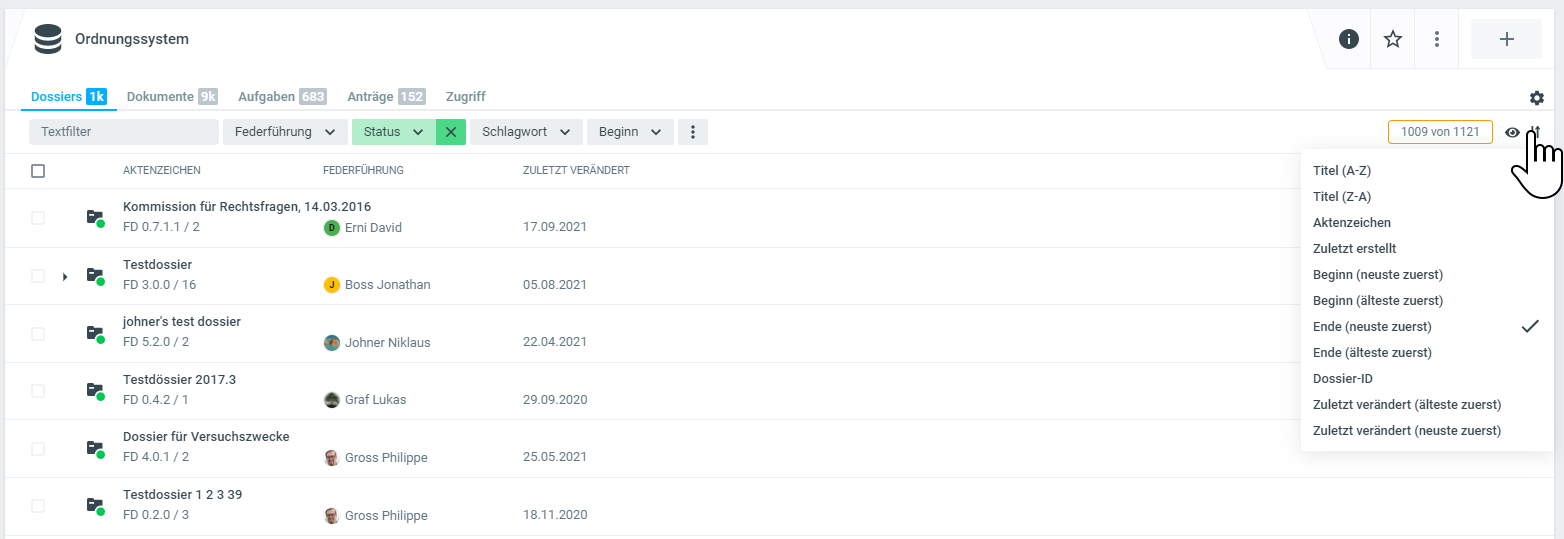The image size is (1564, 539).
Task: Click the plus button to add item
Action: click(x=1506, y=39)
